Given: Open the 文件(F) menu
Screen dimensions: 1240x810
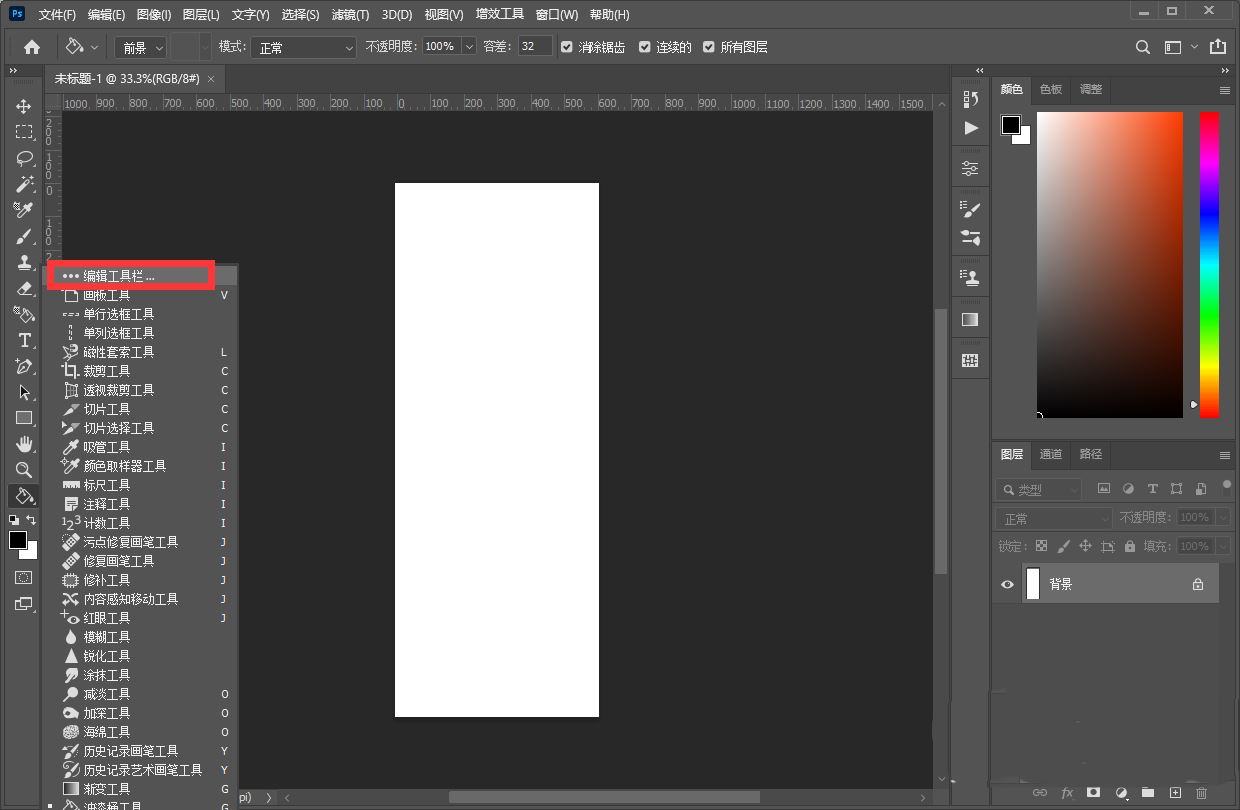Looking at the screenshot, I should point(58,15).
